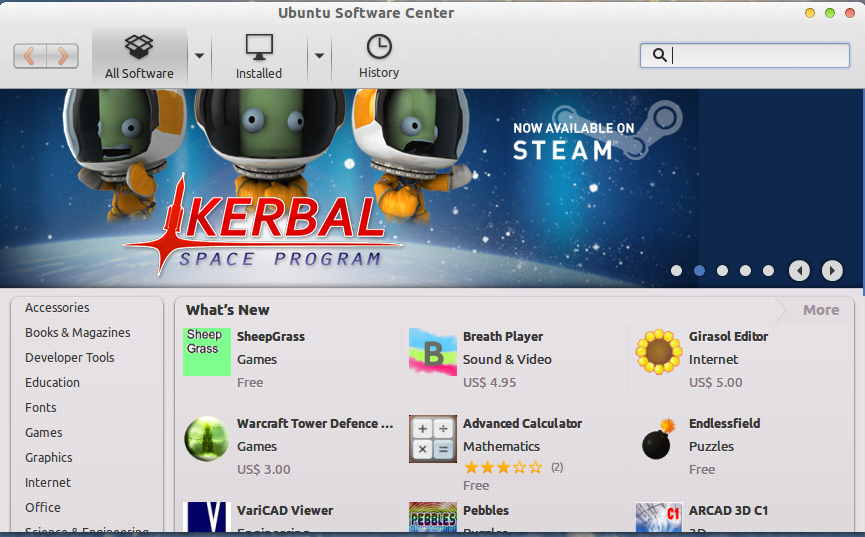The height and width of the screenshot is (537, 865).
Task: Click the What's New heading
Action: coord(227,310)
